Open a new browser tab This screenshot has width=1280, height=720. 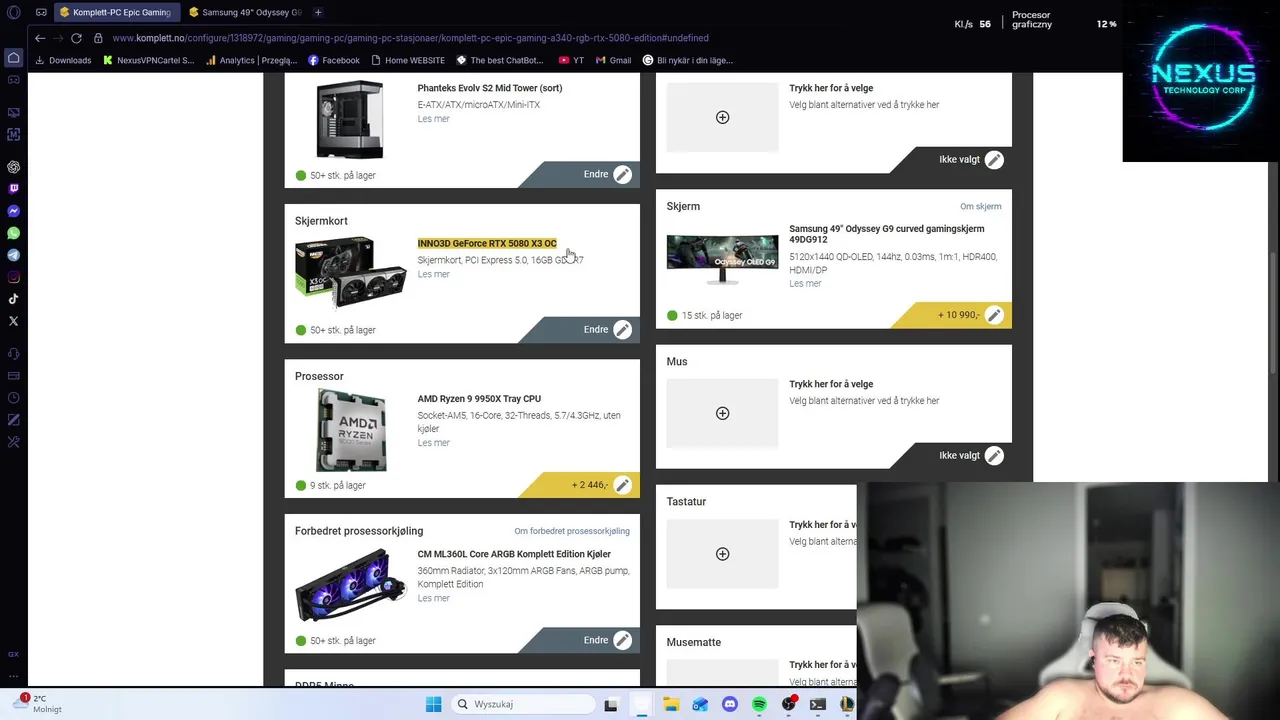pos(318,12)
